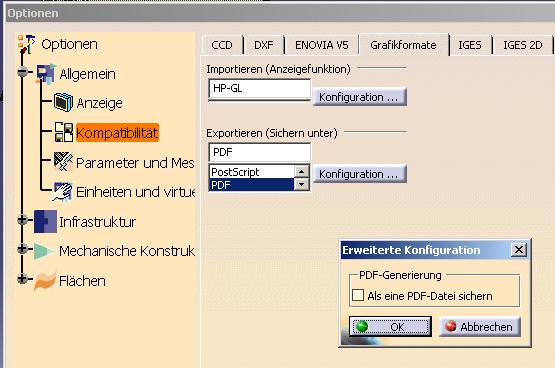This screenshot has height=368, width=555.
Task: Open the IGES 2D tab
Action: click(x=522, y=45)
